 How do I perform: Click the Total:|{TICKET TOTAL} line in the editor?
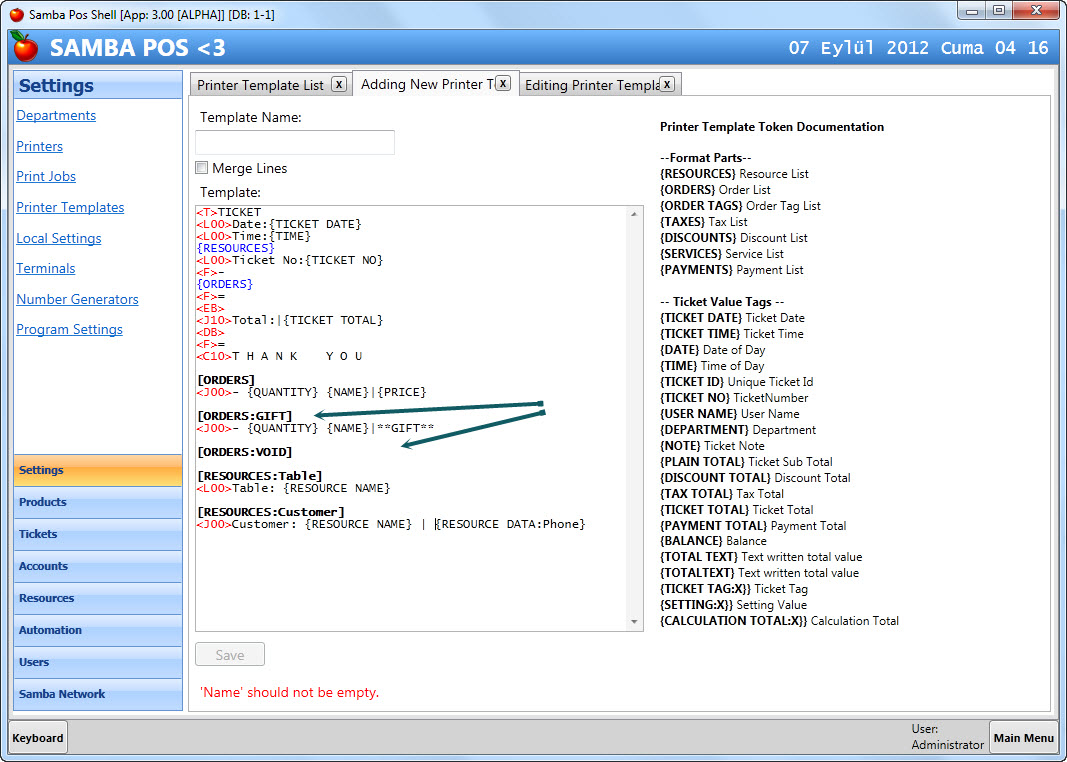pos(290,320)
